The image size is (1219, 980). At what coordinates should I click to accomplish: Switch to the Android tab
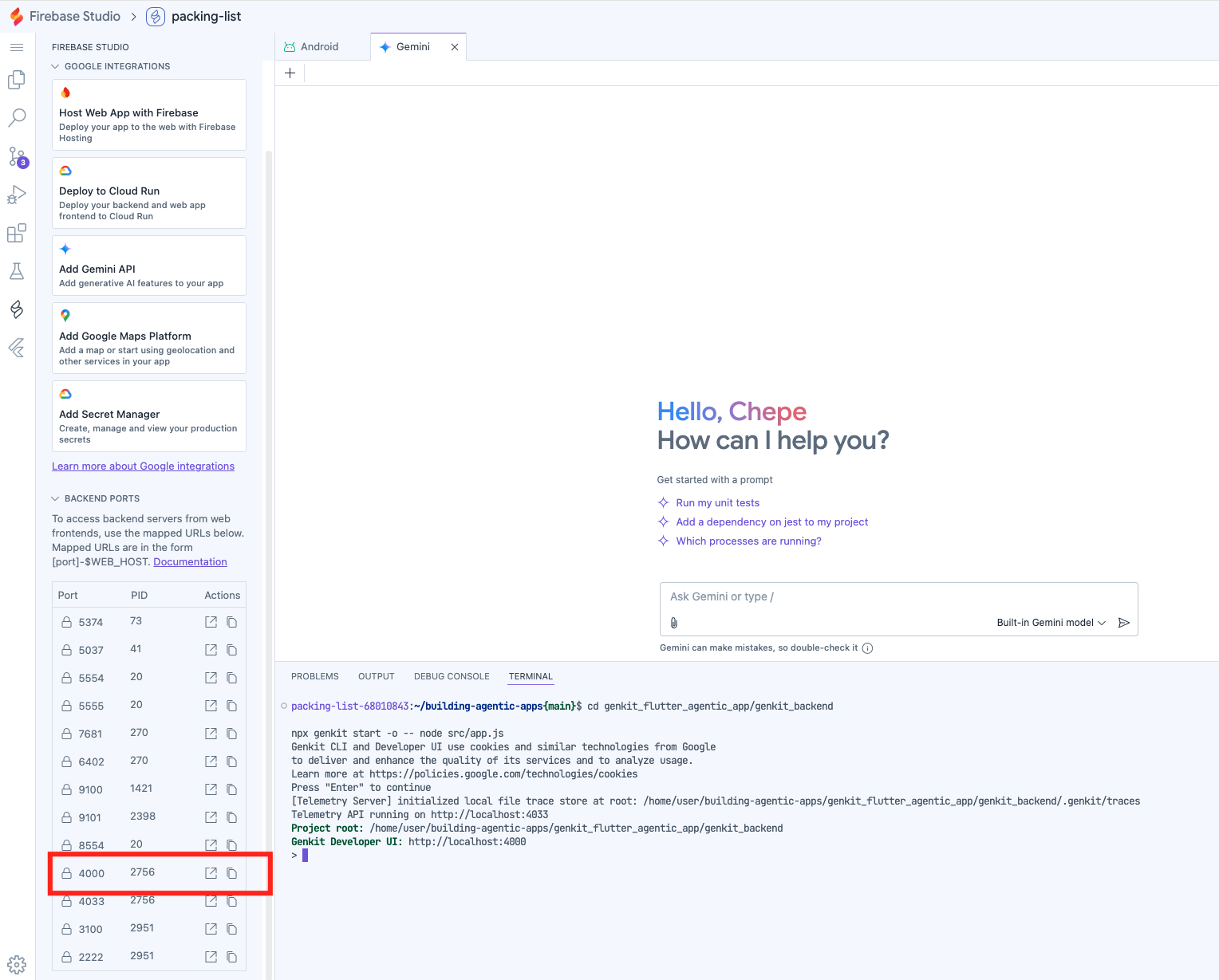pyautogui.click(x=322, y=47)
